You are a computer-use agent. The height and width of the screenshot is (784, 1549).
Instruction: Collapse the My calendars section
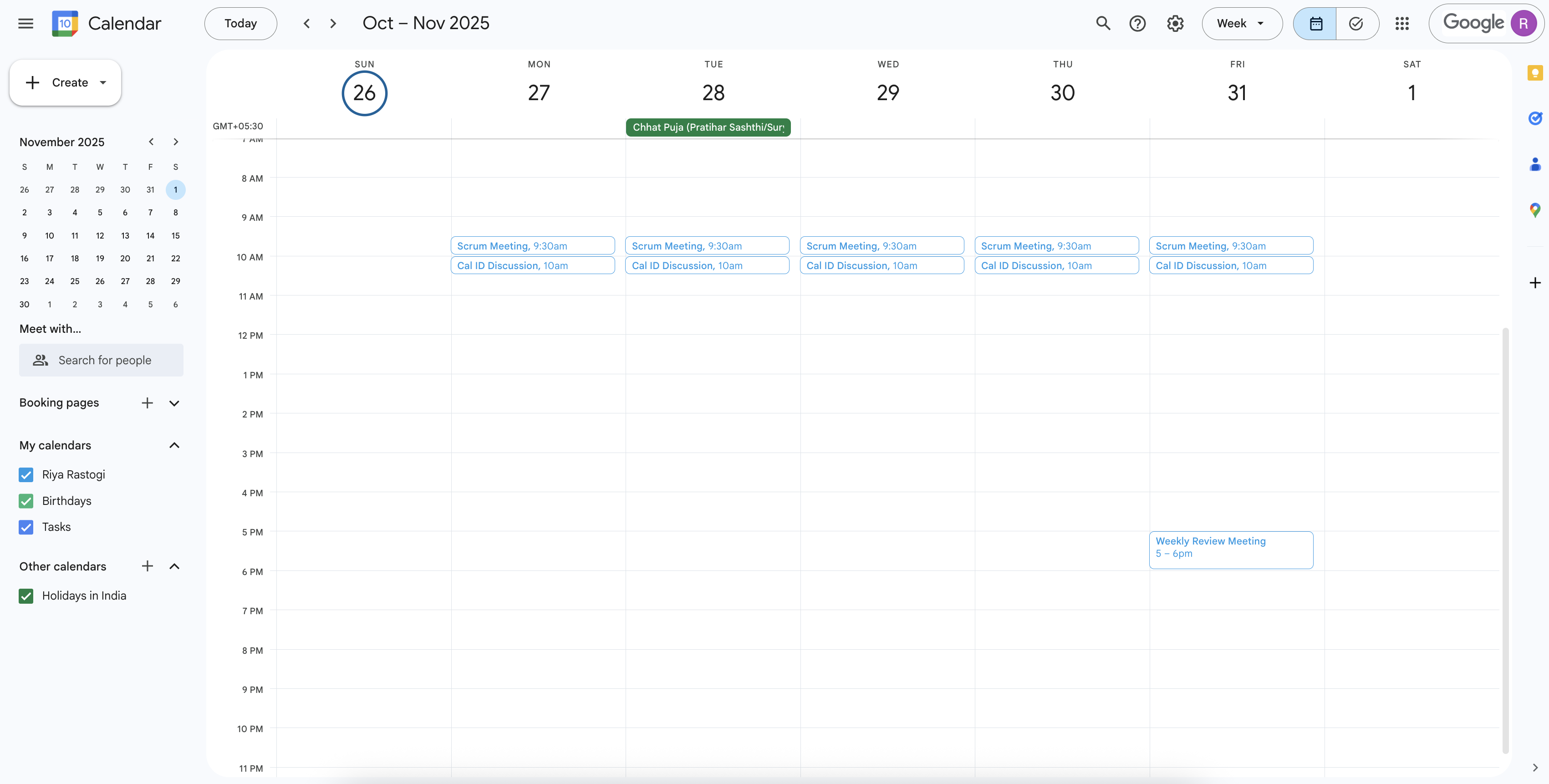pyautogui.click(x=174, y=445)
